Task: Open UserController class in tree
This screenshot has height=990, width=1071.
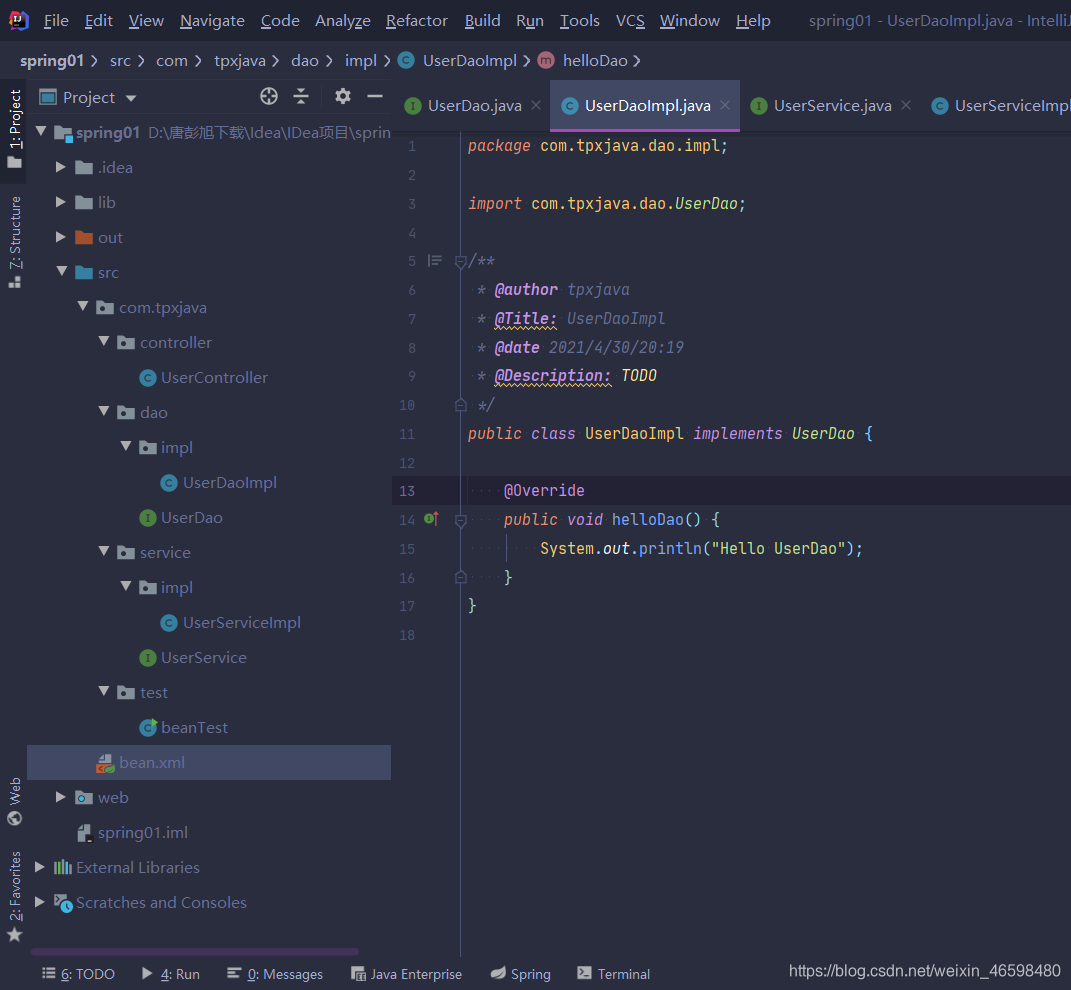Action: [204, 378]
